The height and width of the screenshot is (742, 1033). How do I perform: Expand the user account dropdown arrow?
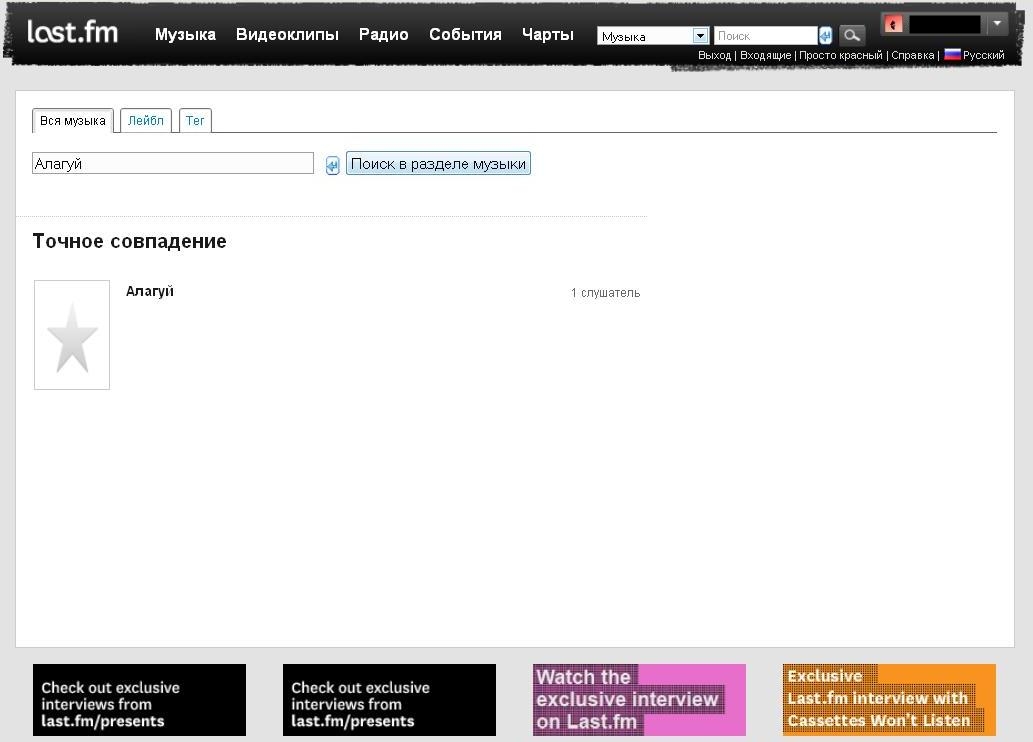996,24
